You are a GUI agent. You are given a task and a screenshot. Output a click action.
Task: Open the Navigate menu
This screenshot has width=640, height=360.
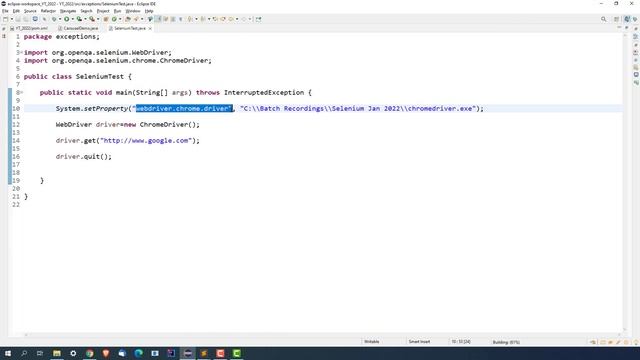[x=68, y=11]
